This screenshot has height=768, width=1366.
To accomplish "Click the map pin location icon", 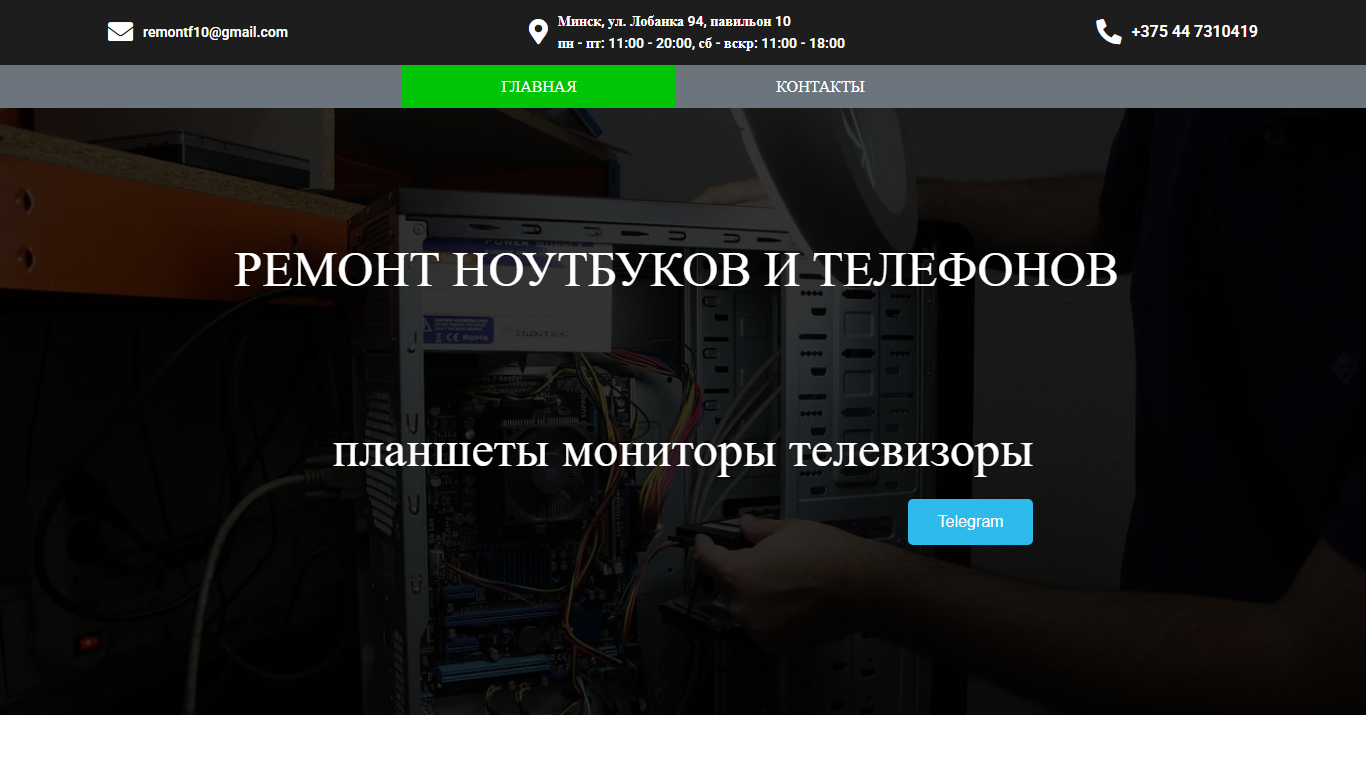I will click(538, 32).
